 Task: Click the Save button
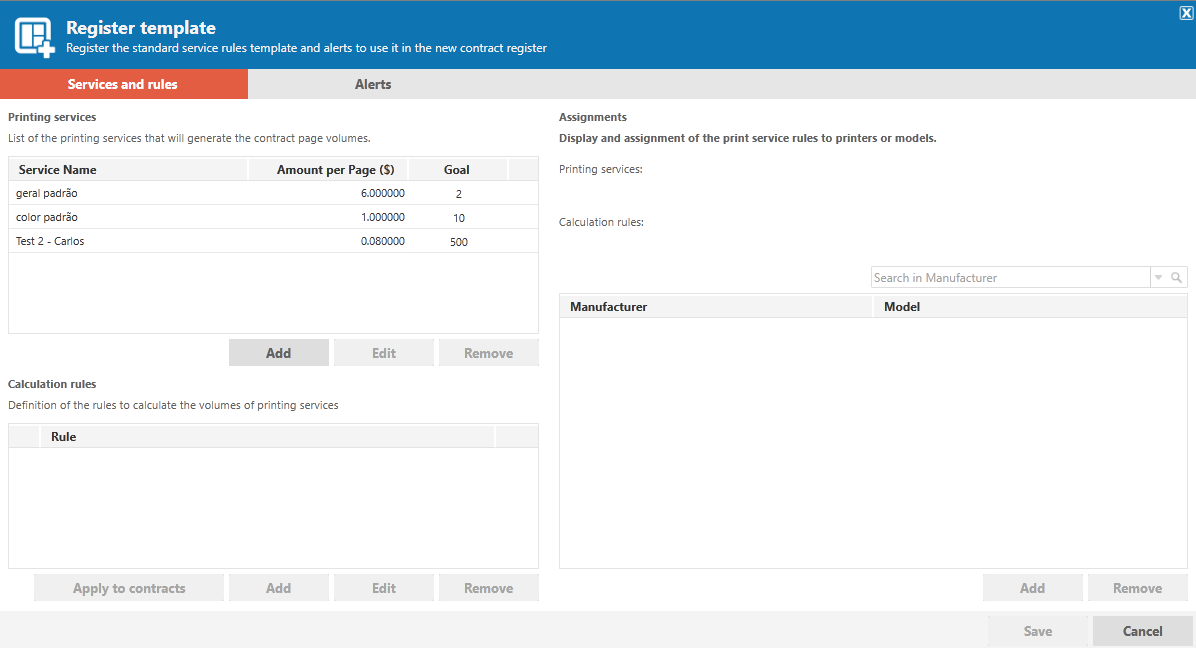[1037, 630]
